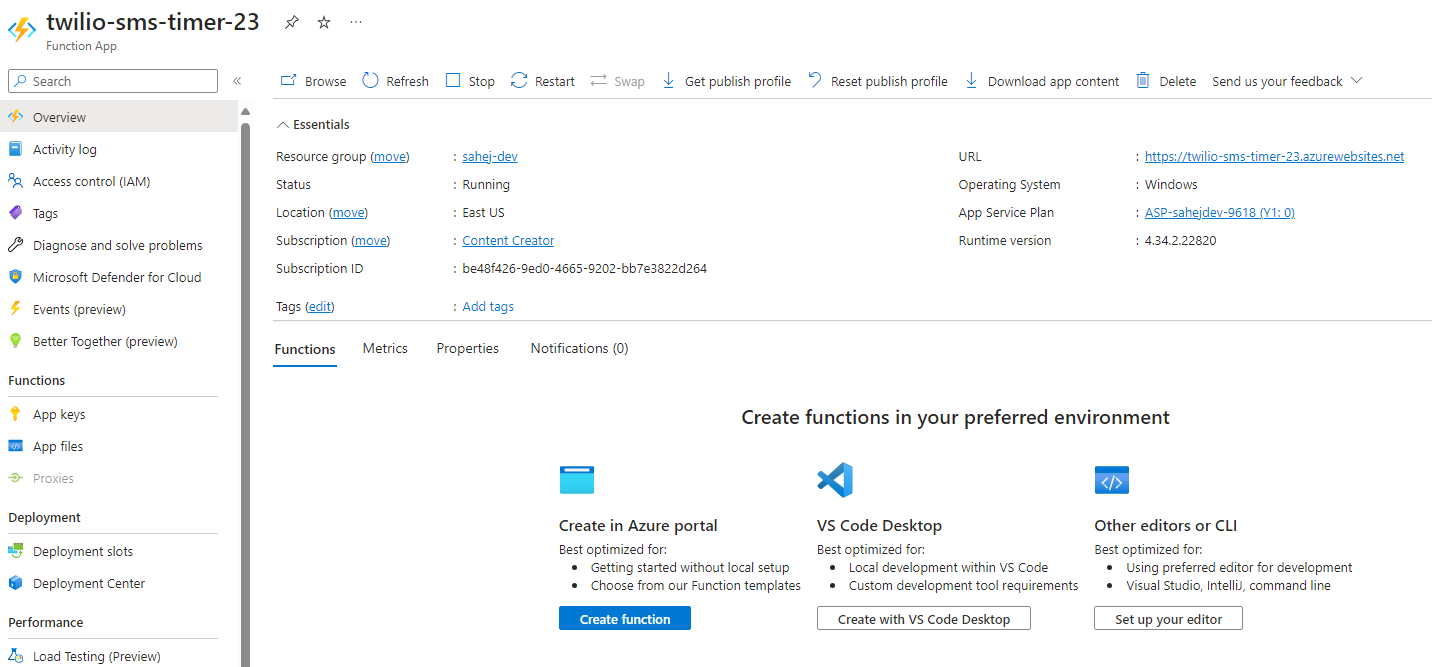Pin the function app to dashboard
The height and width of the screenshot is (667, 1432).
coord(291,22)
